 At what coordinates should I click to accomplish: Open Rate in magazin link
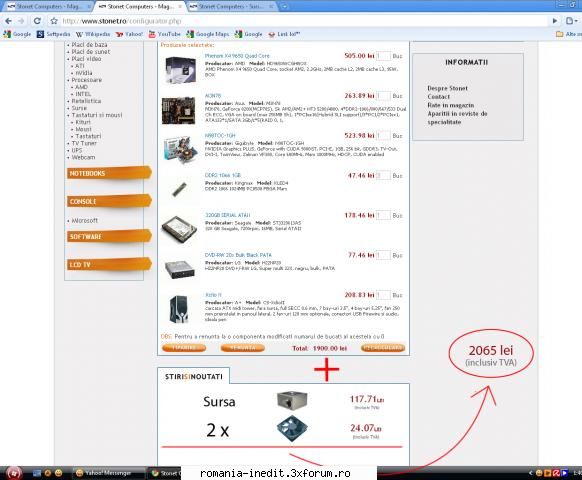tap(451, 105)
